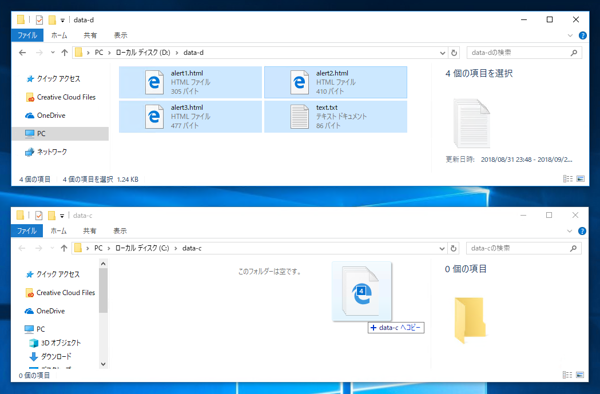Open the Share tab in data-d window
This screenshot has width=600, height=394.
(90, 36)
